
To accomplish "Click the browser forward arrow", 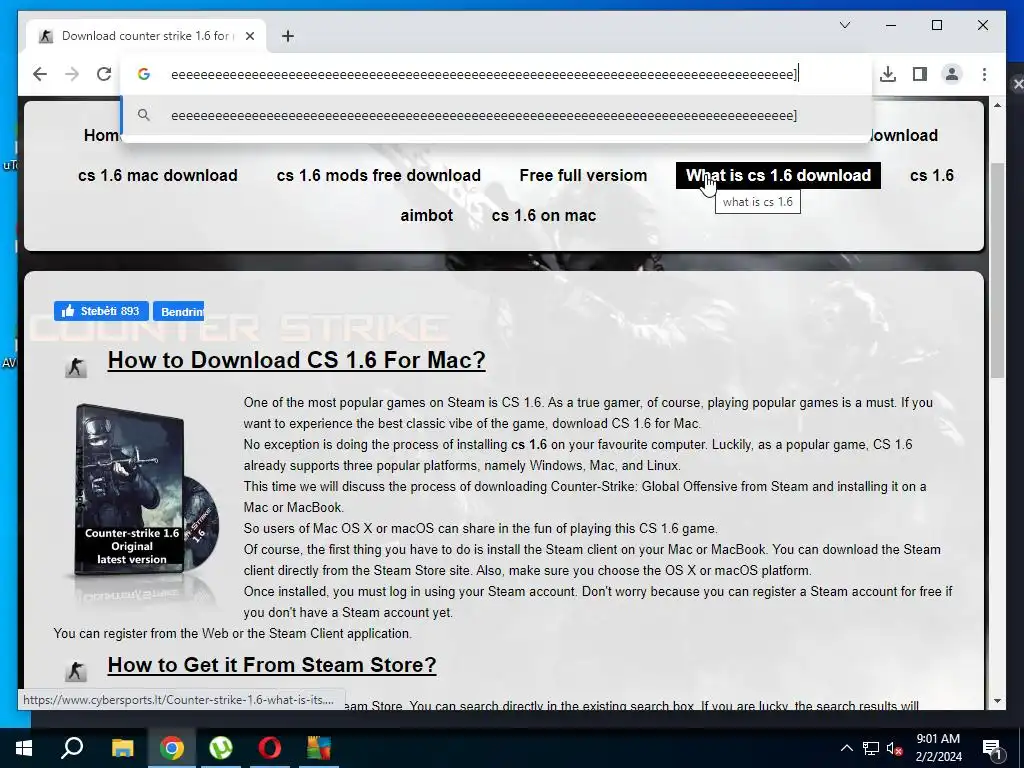I will (x=72, y=74).
